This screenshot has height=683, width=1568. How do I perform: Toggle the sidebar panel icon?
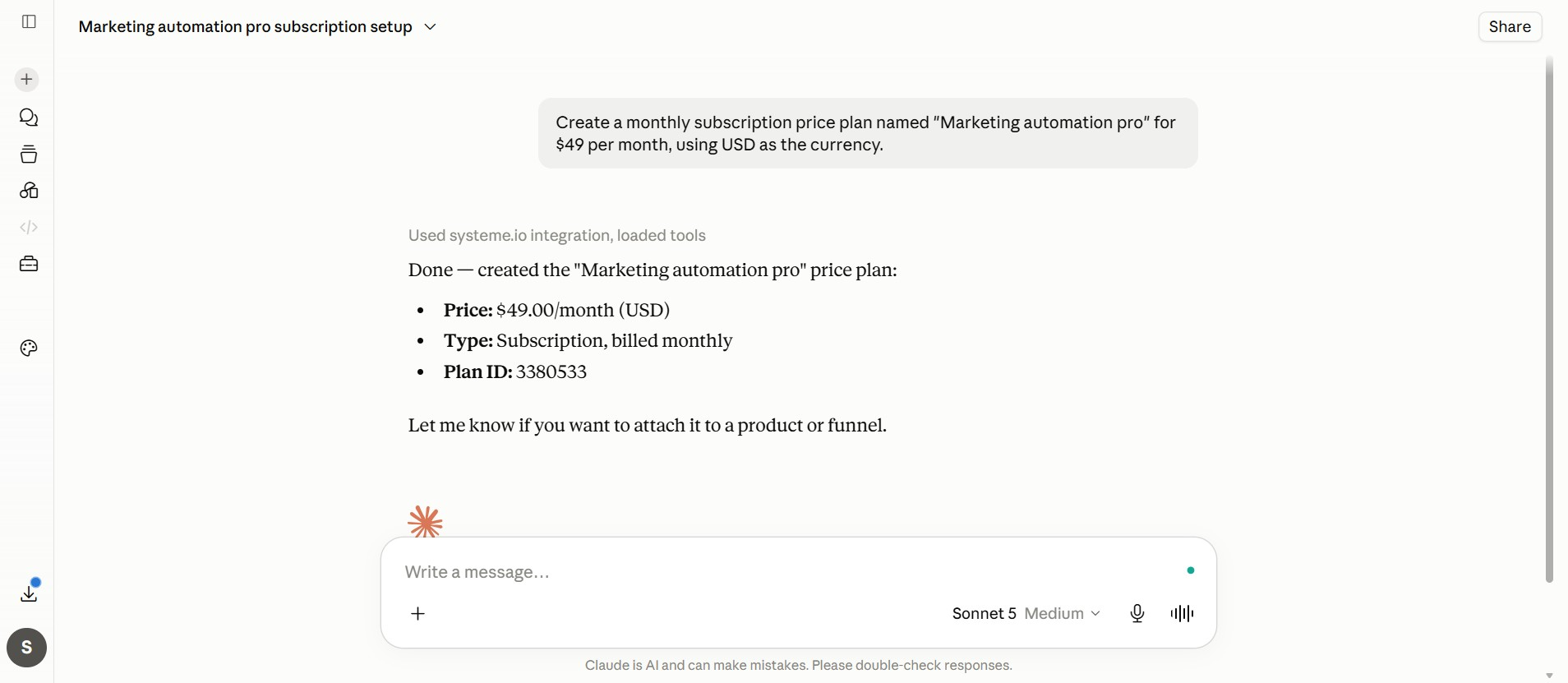click(x=29, y=21)
